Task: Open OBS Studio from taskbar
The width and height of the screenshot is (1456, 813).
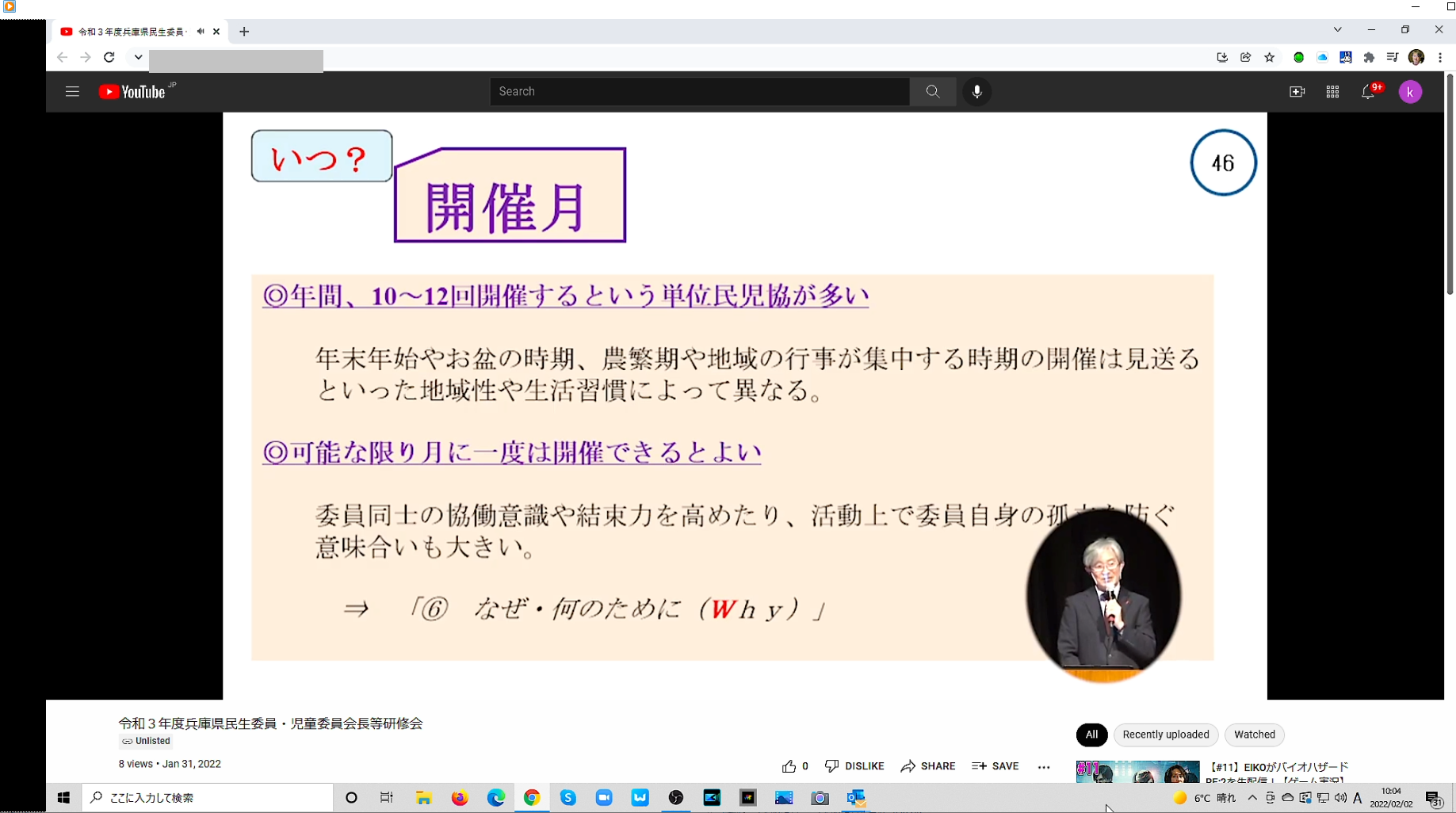Action: tap(676, 798)
